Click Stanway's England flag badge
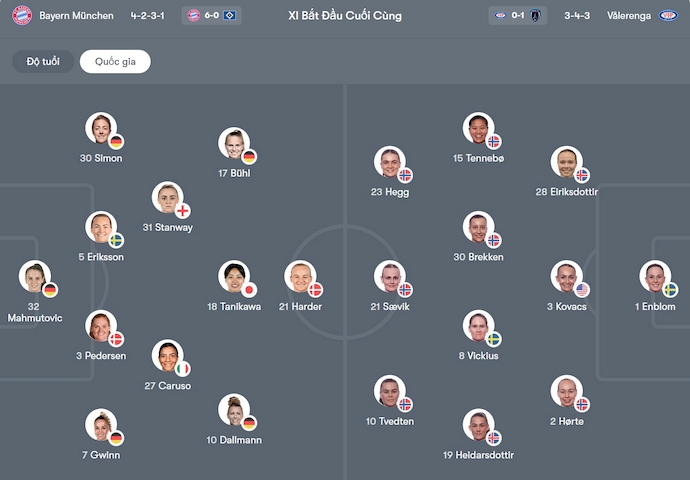The height and width of the screenshot is (480, 690). [182, 211]
